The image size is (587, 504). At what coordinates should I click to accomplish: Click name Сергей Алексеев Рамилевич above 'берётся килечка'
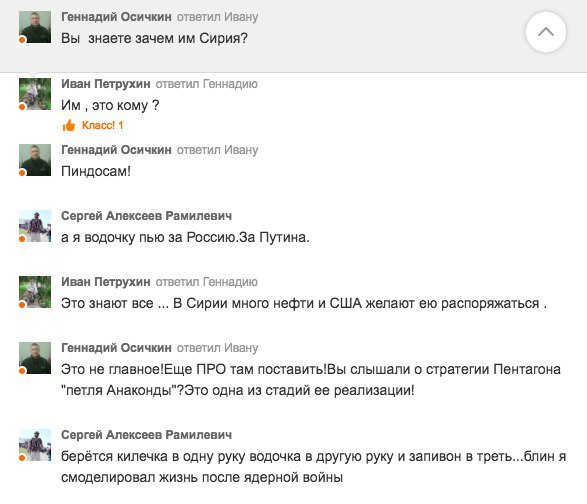(146, 435)
